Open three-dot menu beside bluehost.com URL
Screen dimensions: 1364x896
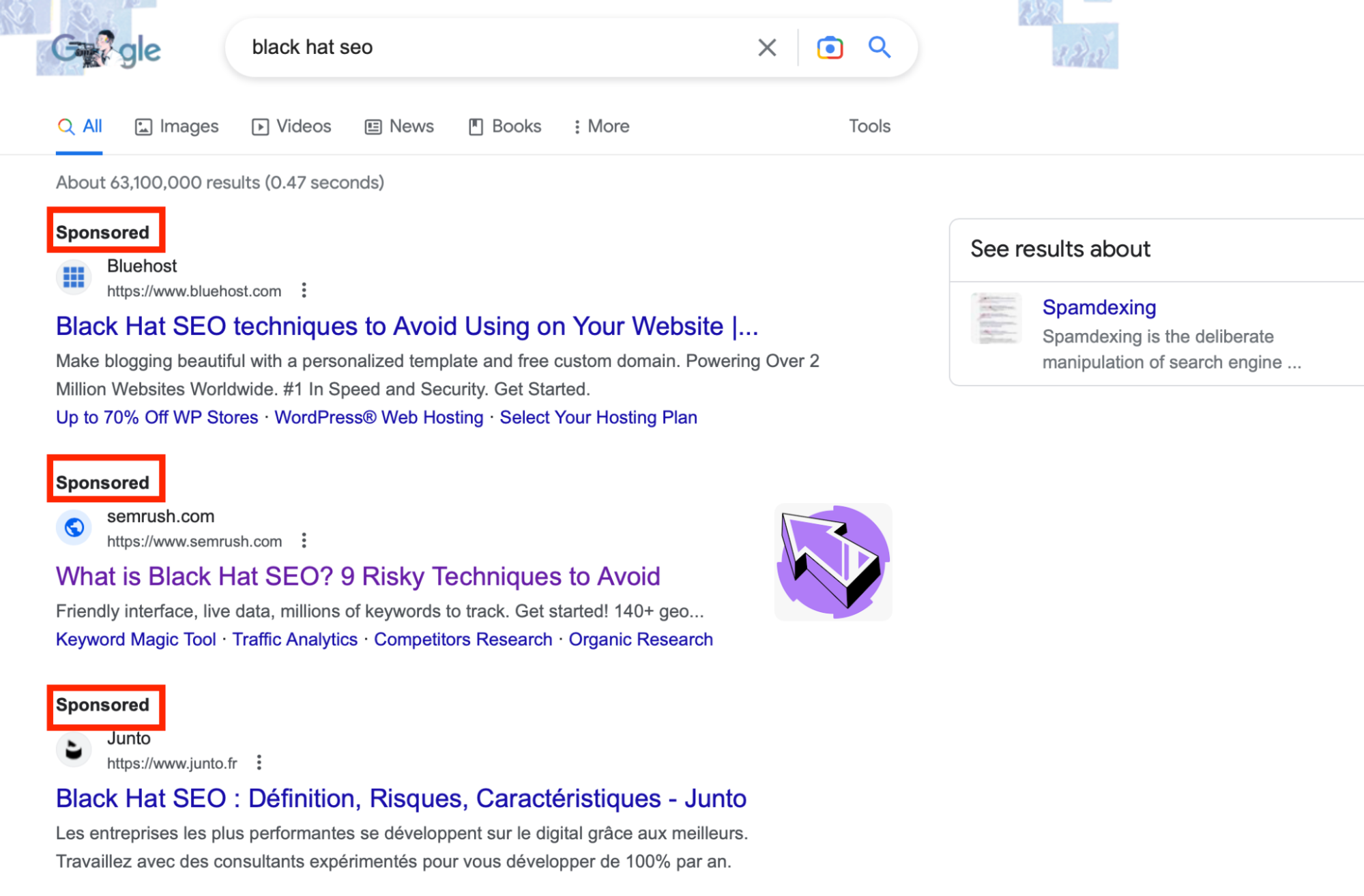pos(304,291)
